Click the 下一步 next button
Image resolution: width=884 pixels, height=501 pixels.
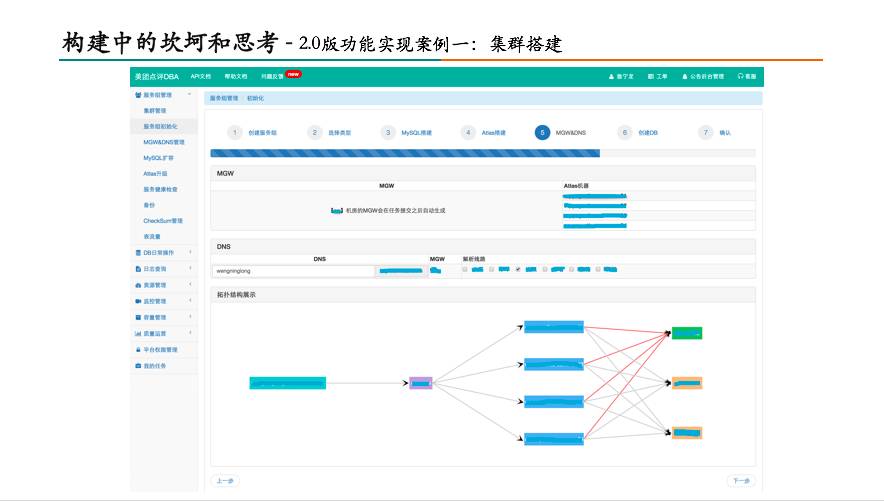coord(741,481)
